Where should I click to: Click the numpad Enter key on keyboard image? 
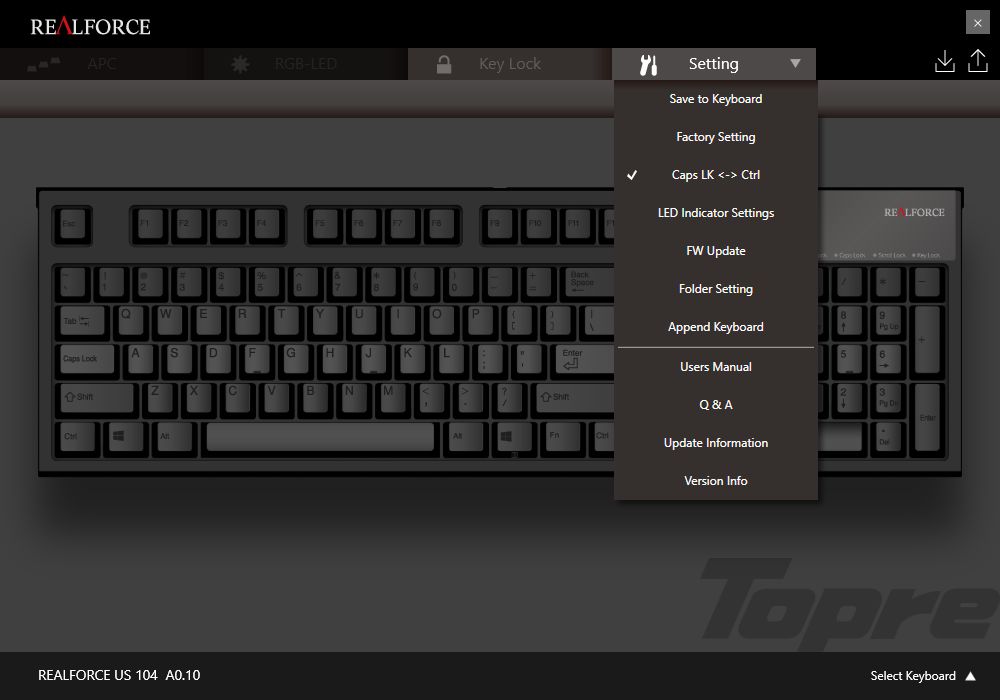coord(927,418)
